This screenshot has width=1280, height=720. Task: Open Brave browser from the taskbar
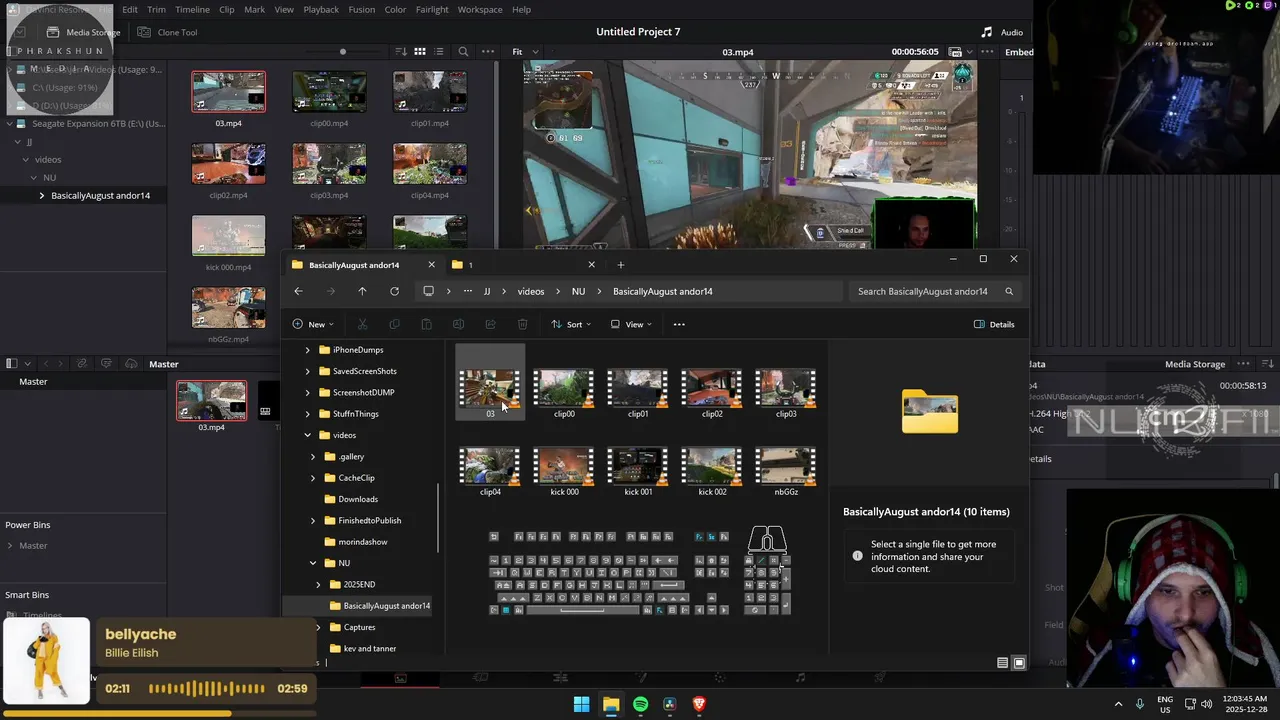click(699, 704)
